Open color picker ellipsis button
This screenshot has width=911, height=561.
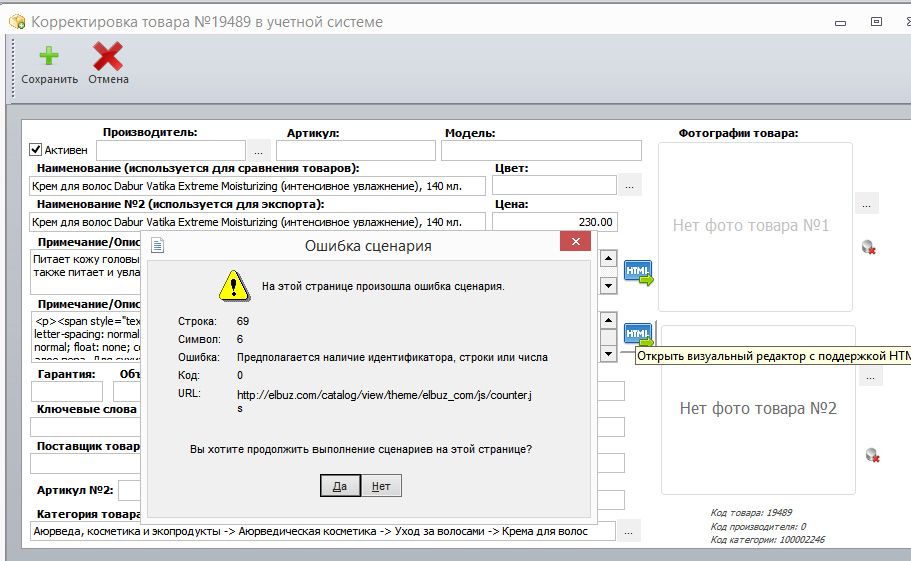coord(630,186)
